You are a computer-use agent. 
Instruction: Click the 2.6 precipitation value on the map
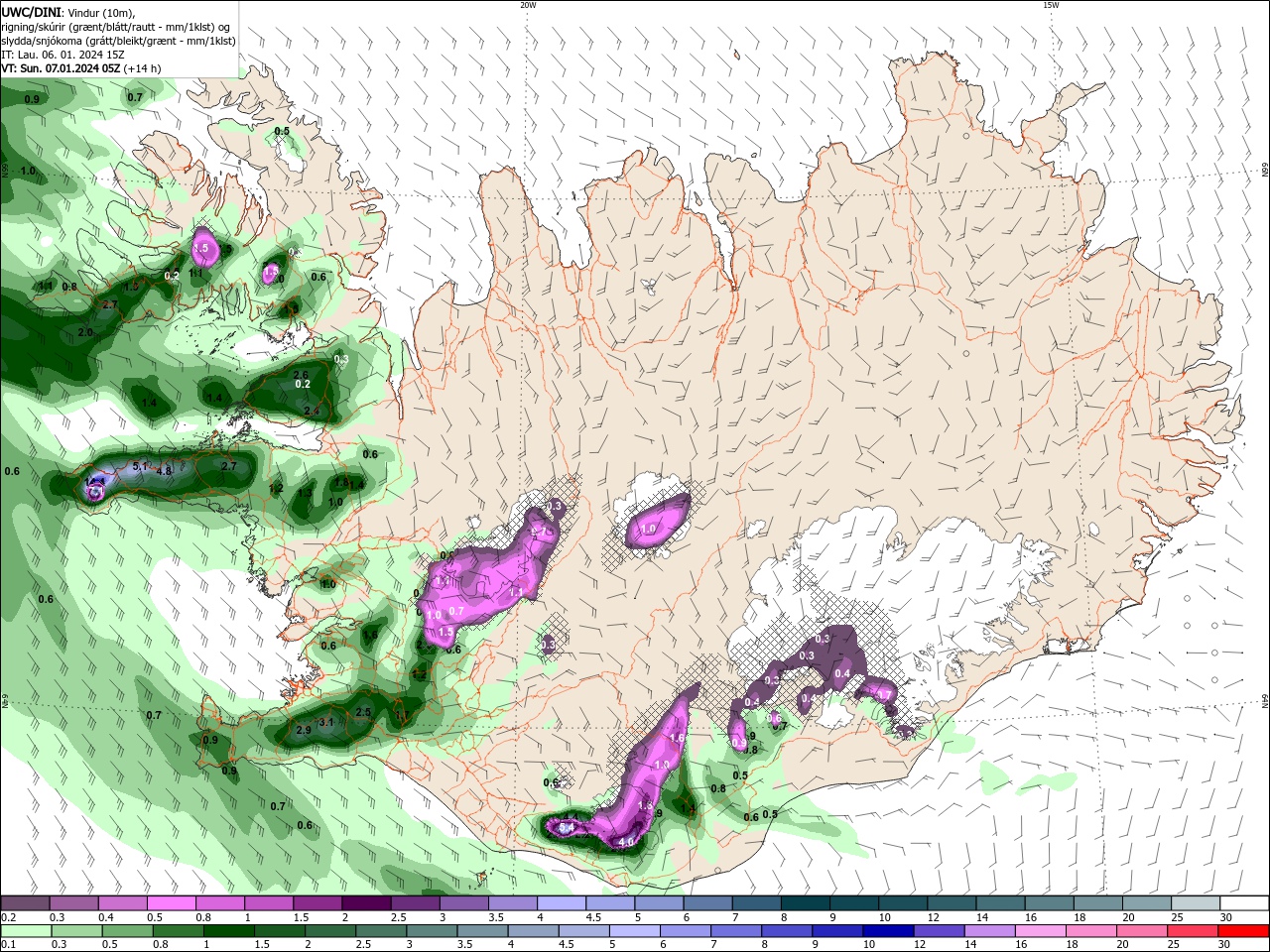[x=302, y=375]
